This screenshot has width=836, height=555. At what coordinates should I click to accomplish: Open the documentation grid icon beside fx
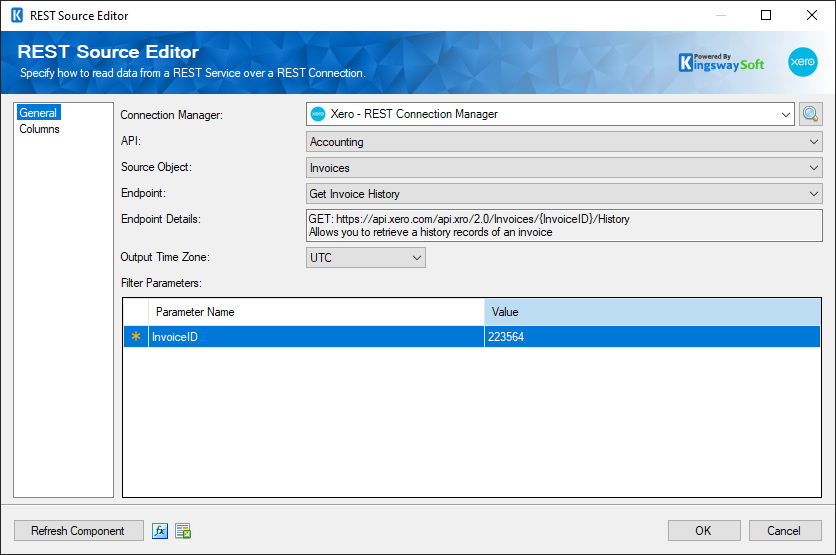click(183, 530)
